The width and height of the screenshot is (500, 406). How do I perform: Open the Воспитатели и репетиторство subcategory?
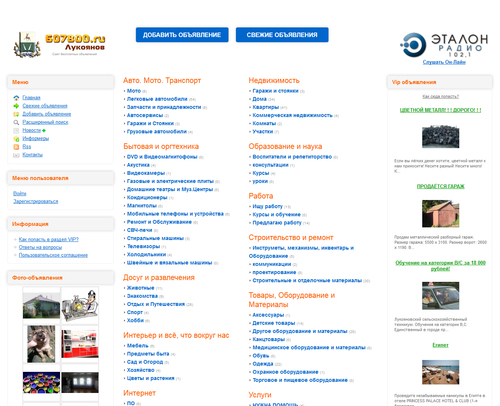point(292,157)
